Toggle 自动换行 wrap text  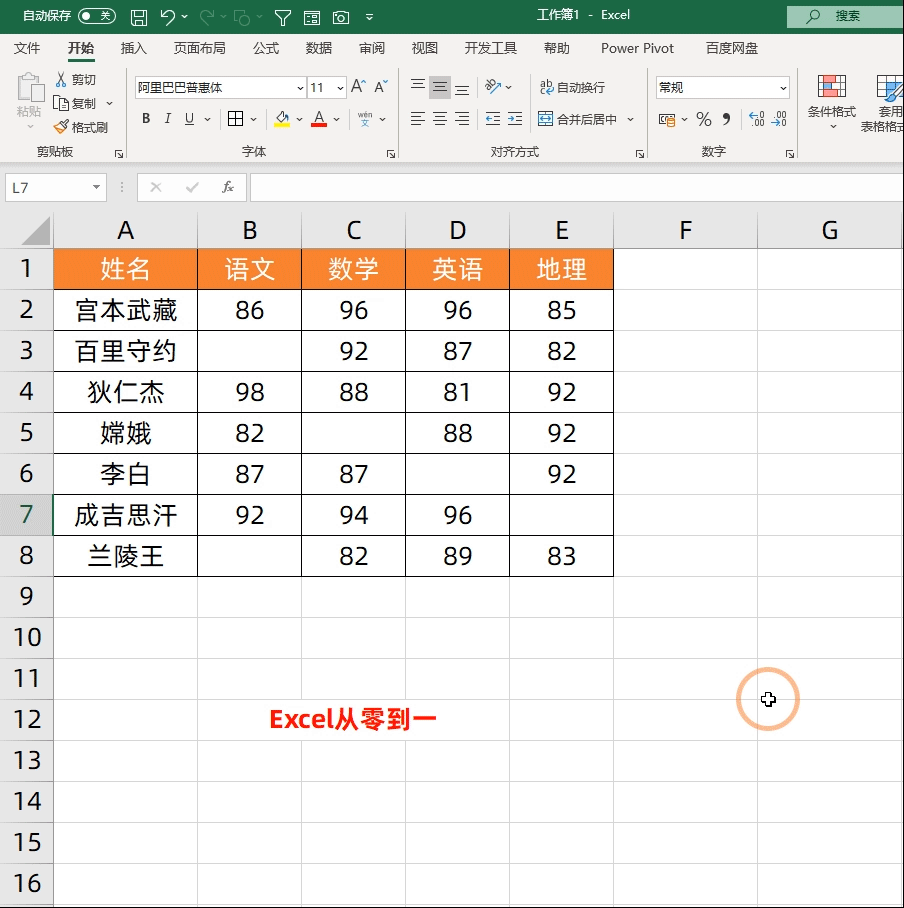point(572,87)
